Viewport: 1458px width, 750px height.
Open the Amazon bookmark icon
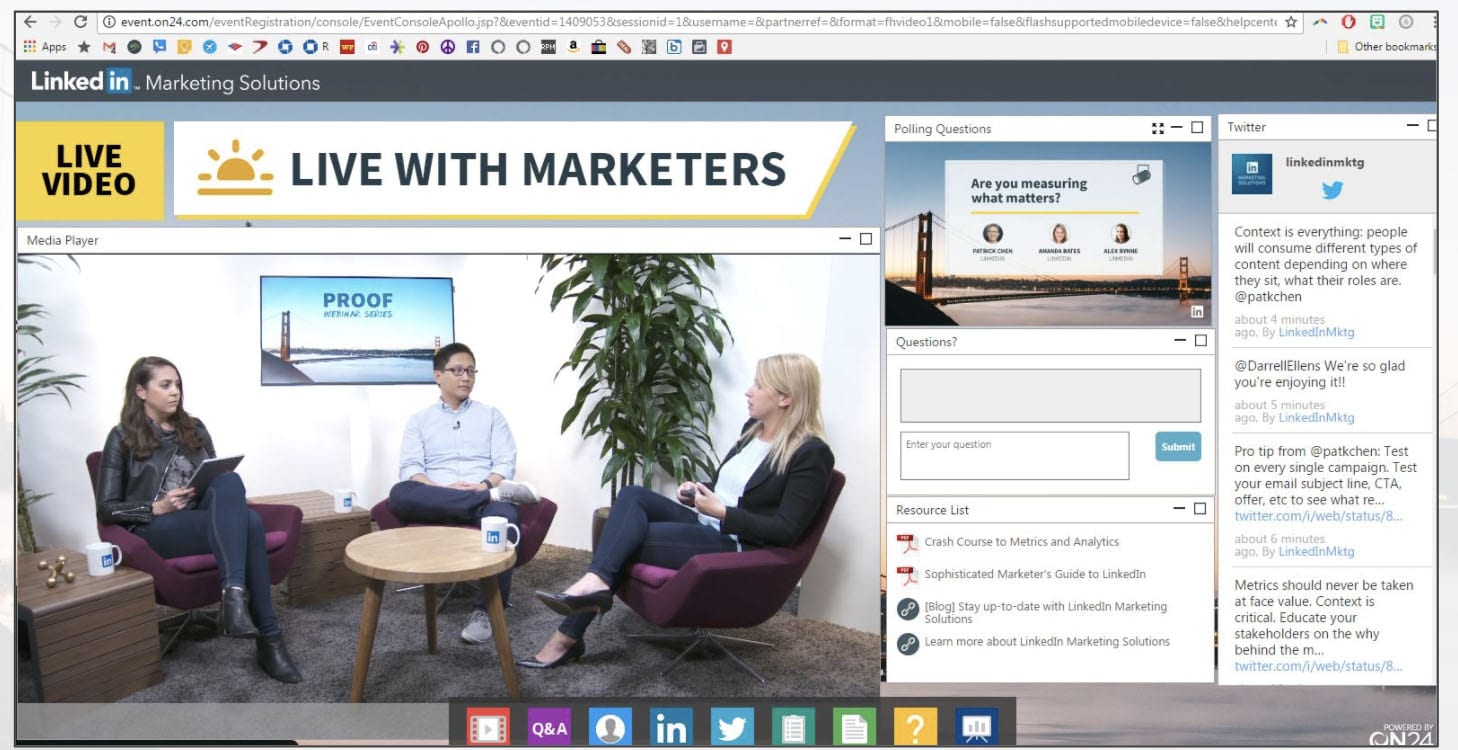click(573, 47)
